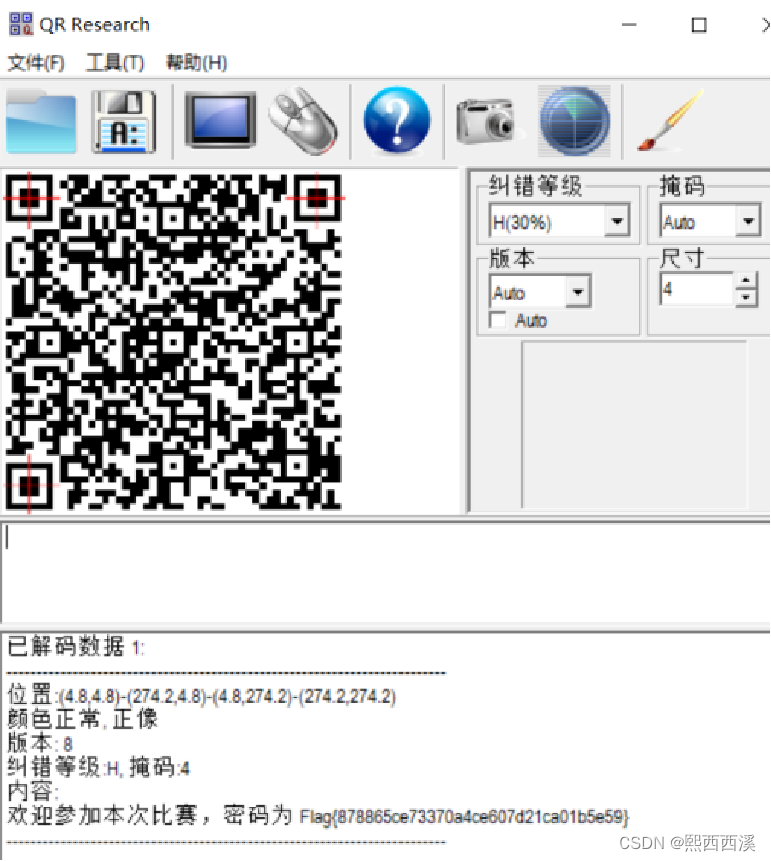This screenshot has height=861, width=771.
Task: Click the mouse tool icon
Action: [304, 121]
